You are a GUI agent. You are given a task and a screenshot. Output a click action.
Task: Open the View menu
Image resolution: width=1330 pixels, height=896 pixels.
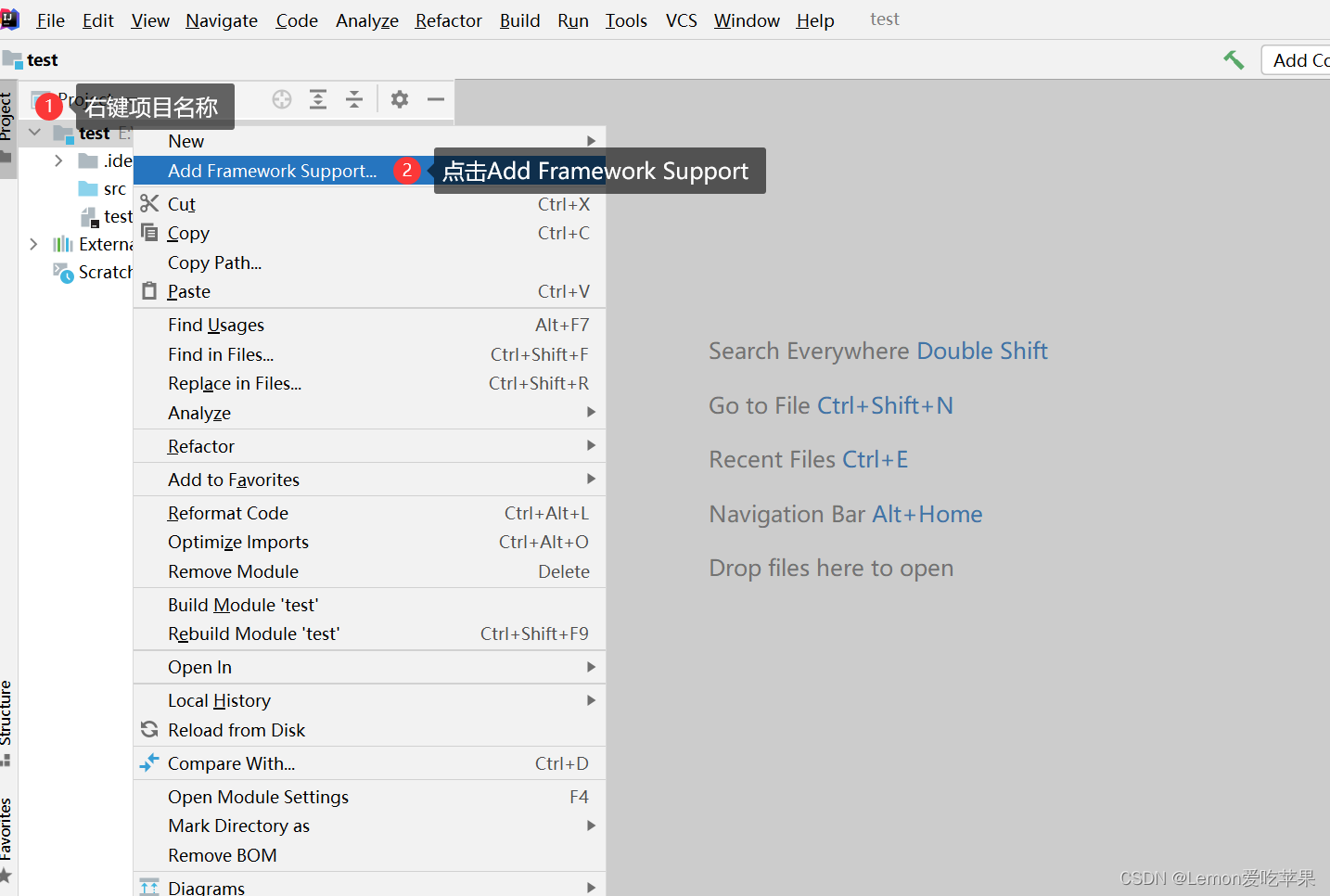[150, 20]
